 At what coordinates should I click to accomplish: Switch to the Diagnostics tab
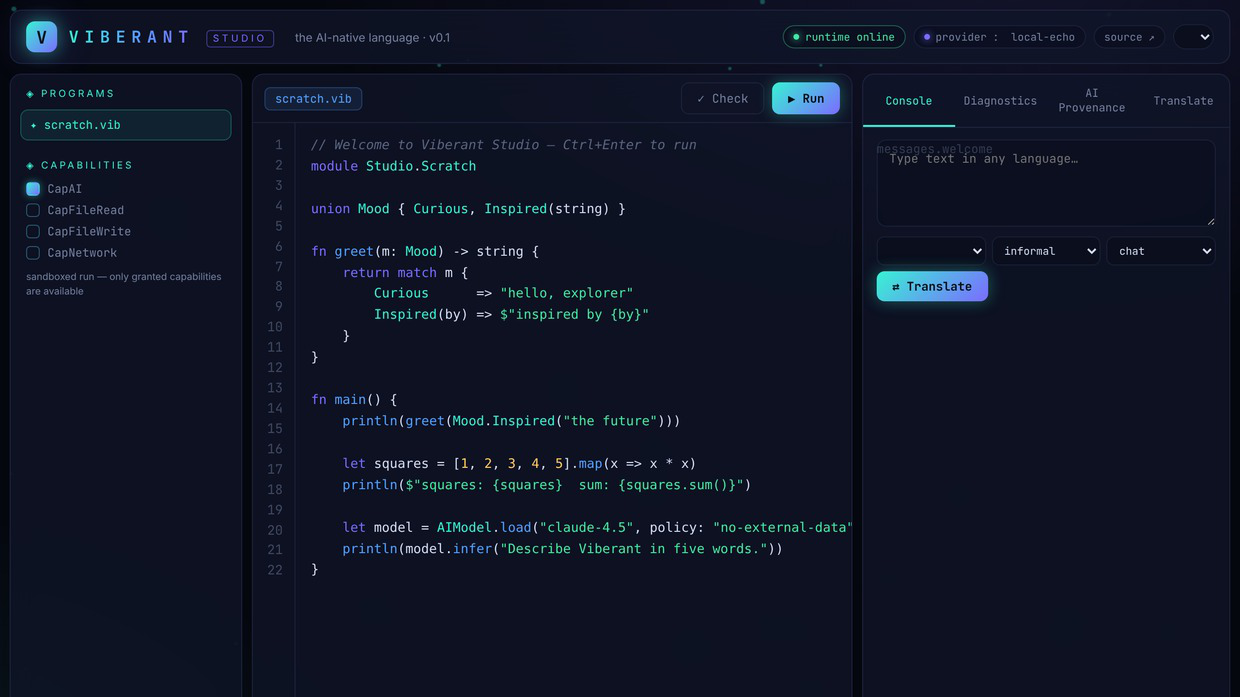coord(1000,101)
